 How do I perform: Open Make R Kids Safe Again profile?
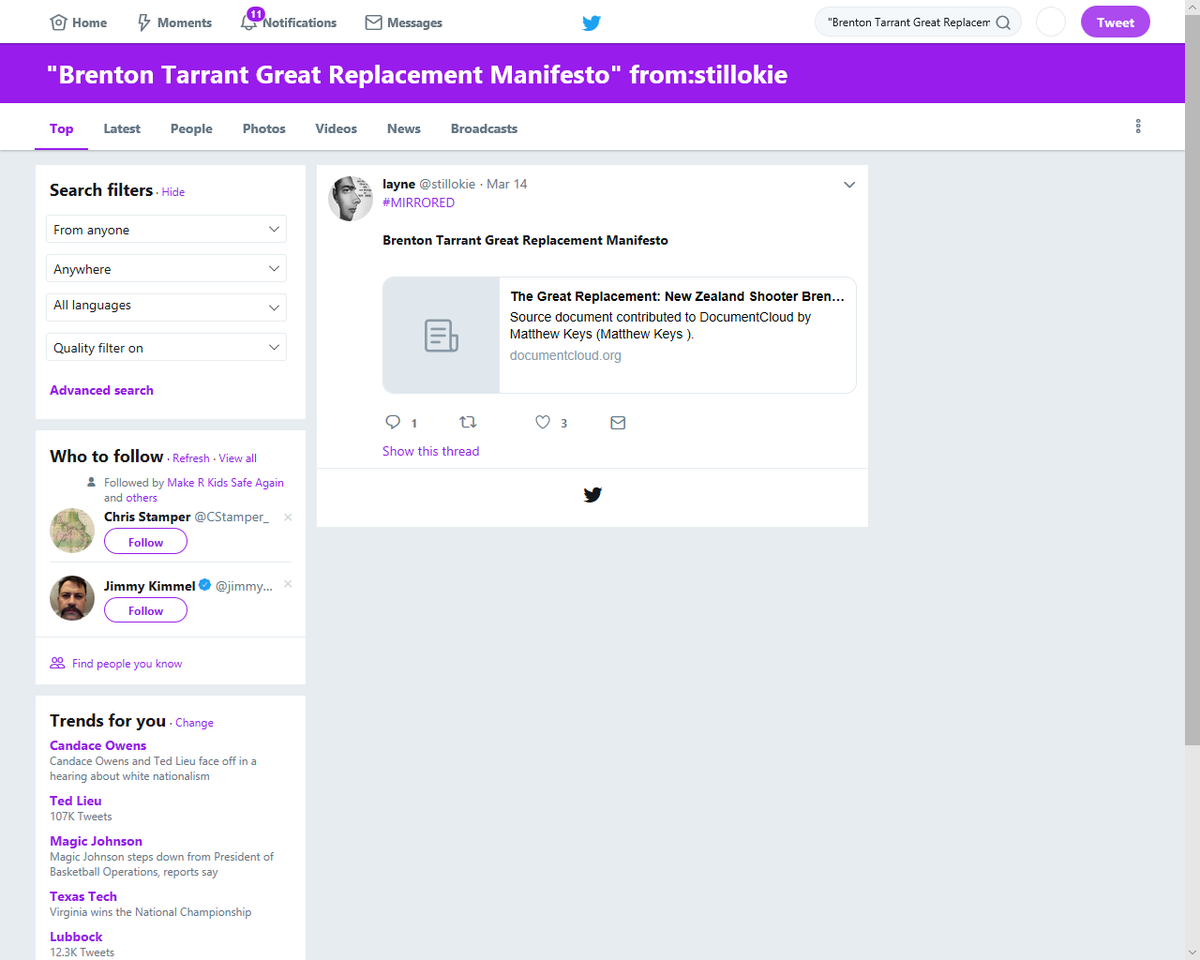coord(225,482)
